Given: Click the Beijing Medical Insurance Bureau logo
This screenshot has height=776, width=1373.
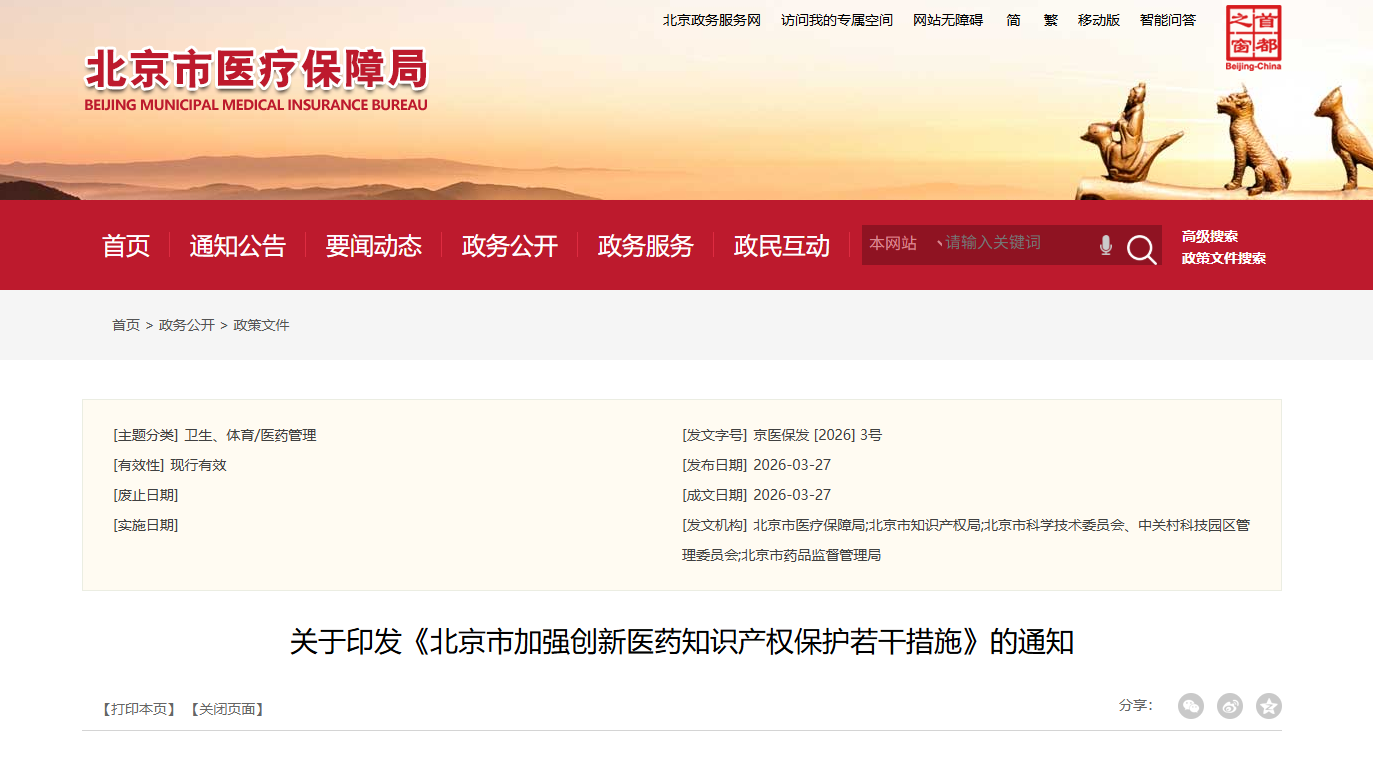Looking at the screenshot, I should [x=256, y=77].
